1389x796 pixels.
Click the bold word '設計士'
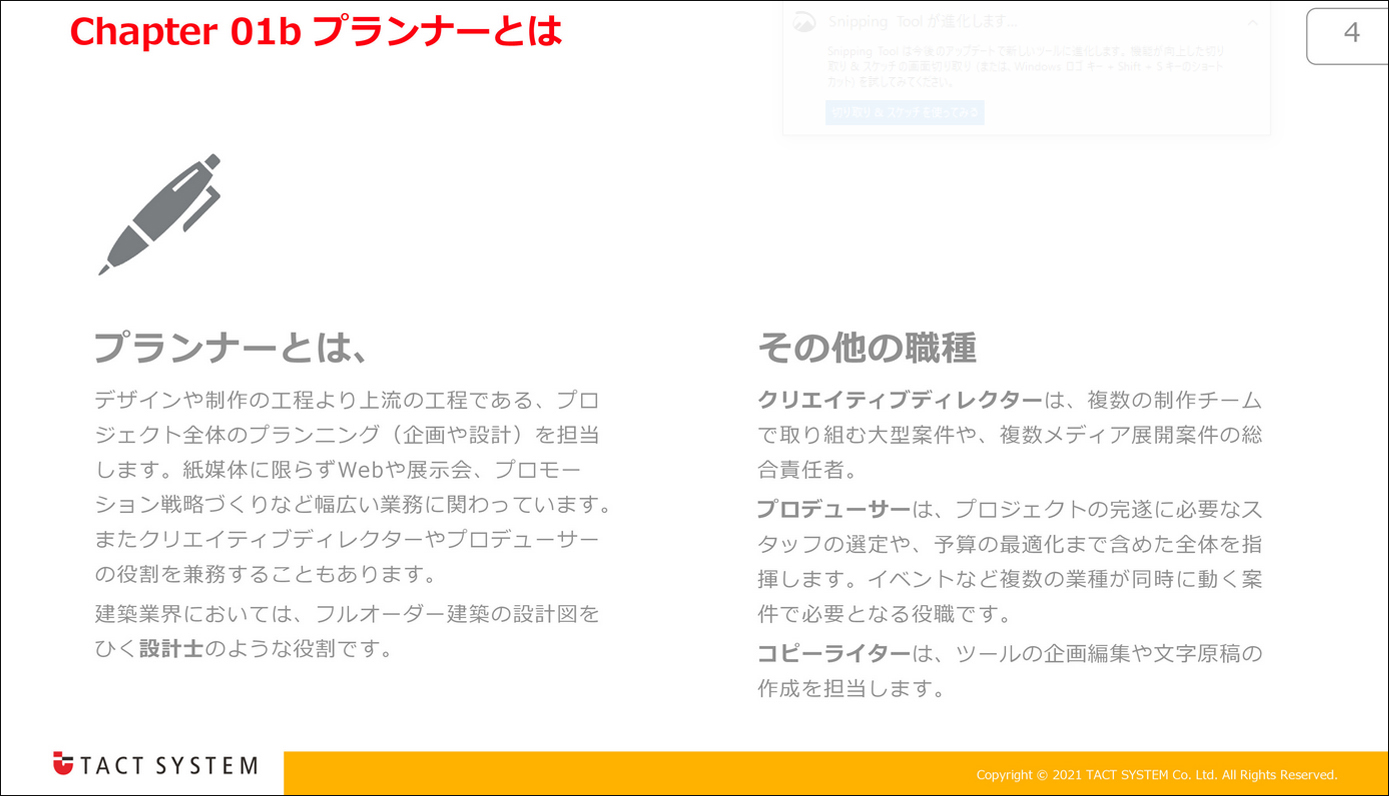[x=171, y=648]
